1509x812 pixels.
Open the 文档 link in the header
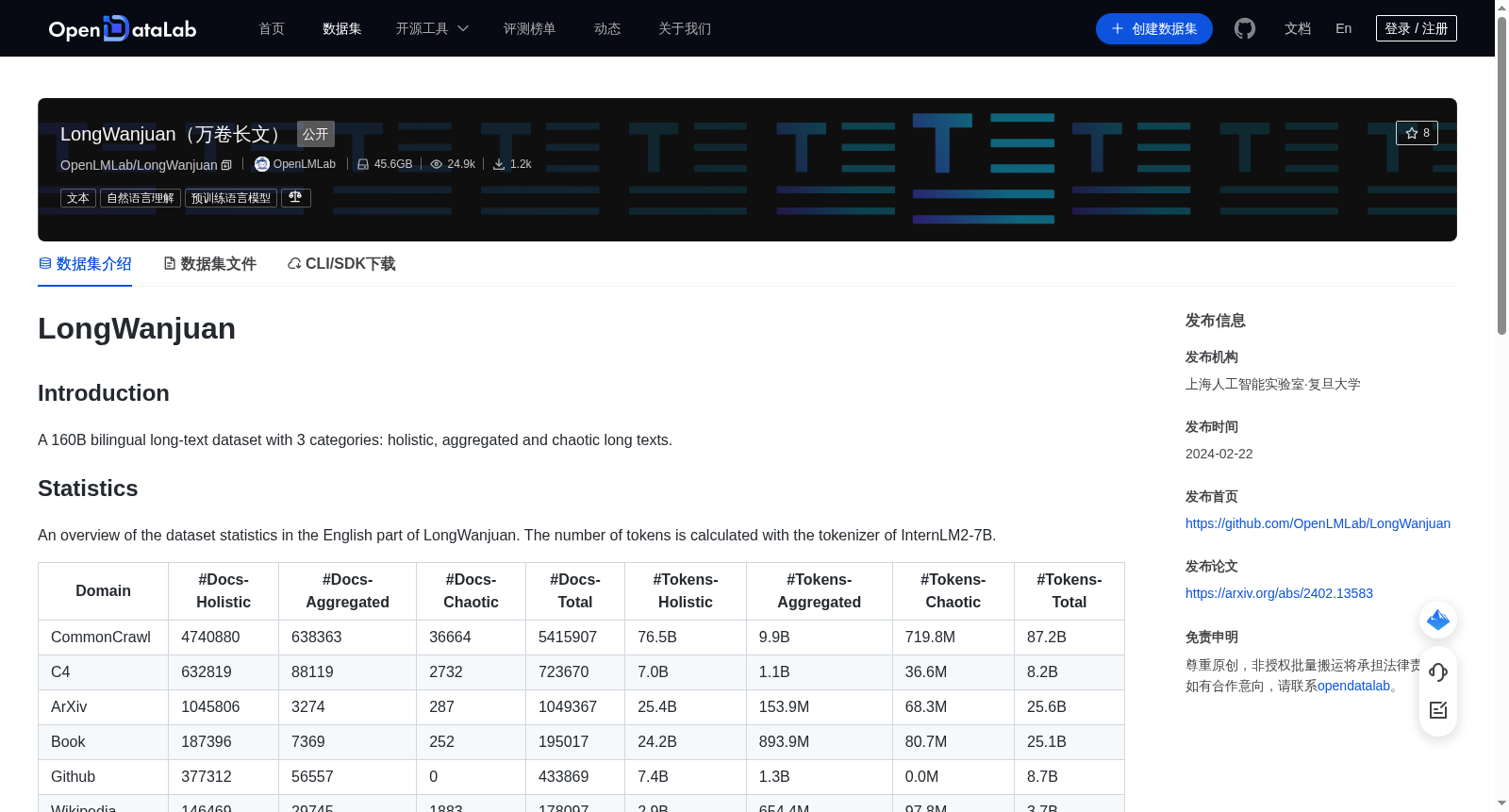click(x=1298, y=28)
